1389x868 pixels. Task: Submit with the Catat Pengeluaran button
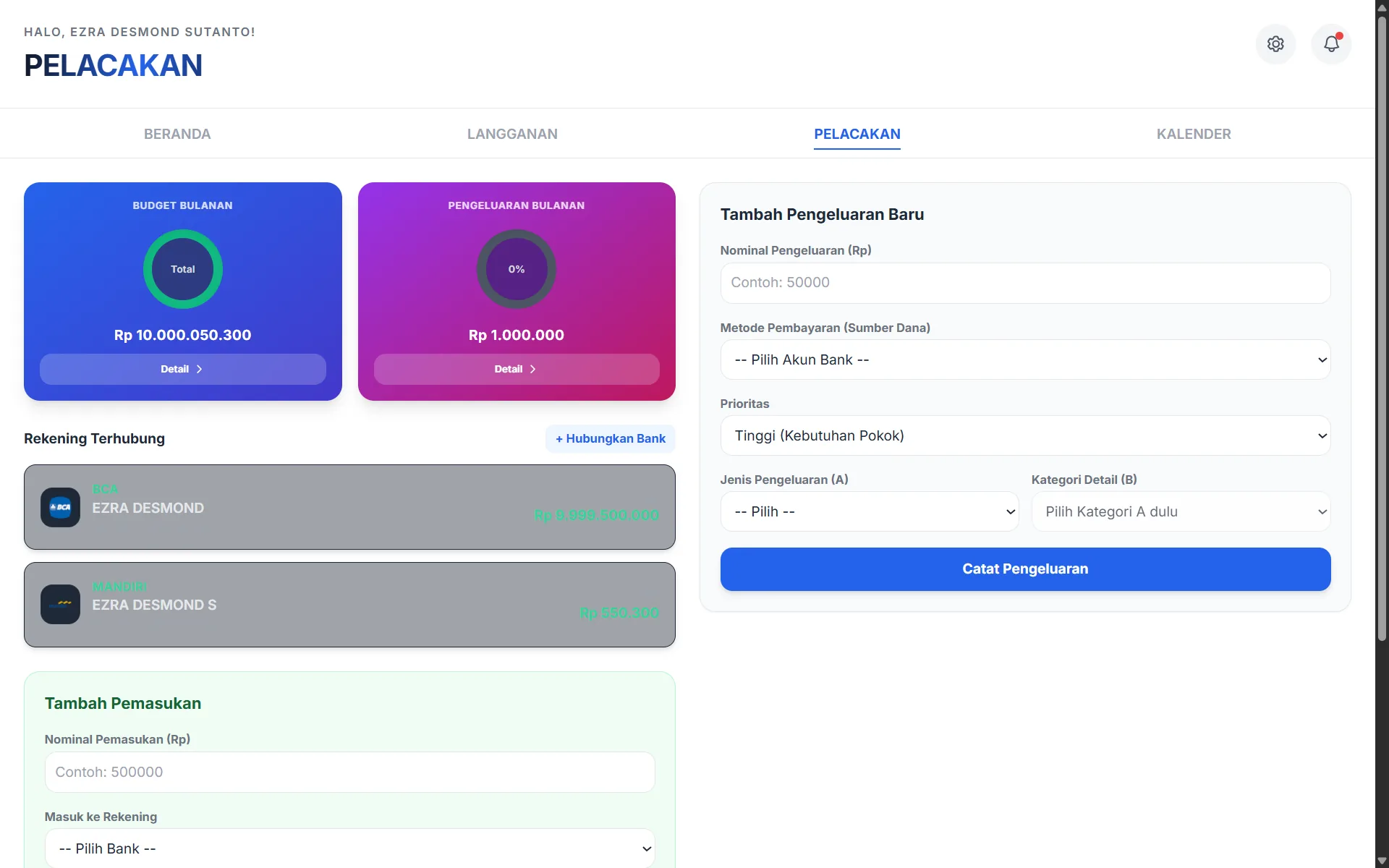click(1025, 569)
